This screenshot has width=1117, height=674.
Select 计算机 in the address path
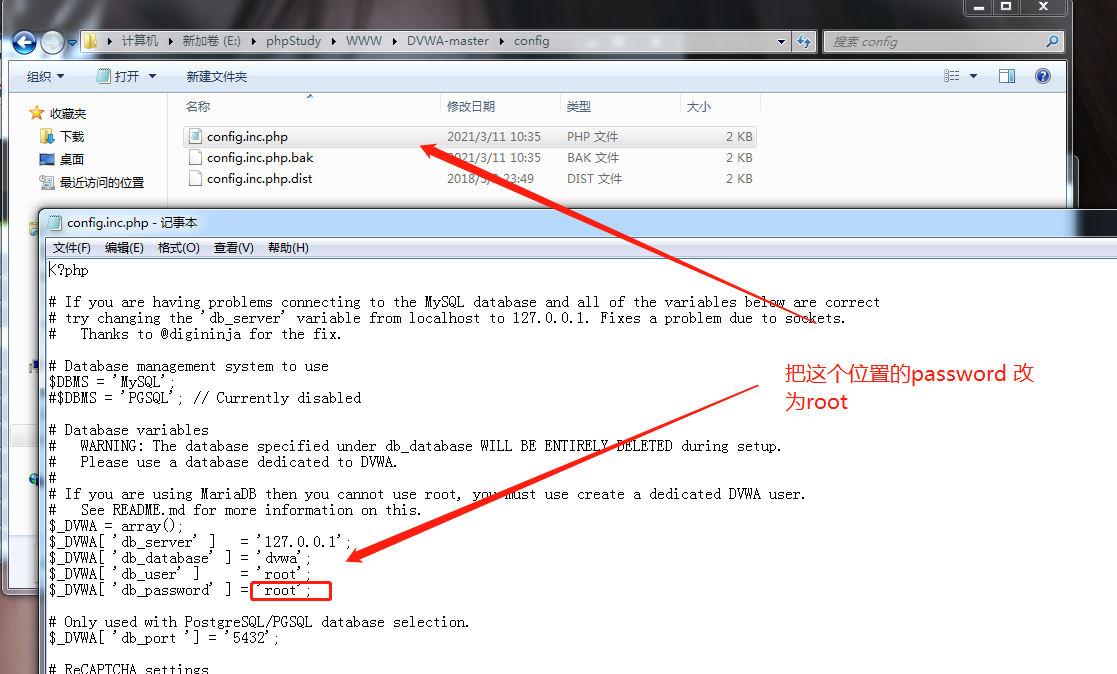coord(140,41)
